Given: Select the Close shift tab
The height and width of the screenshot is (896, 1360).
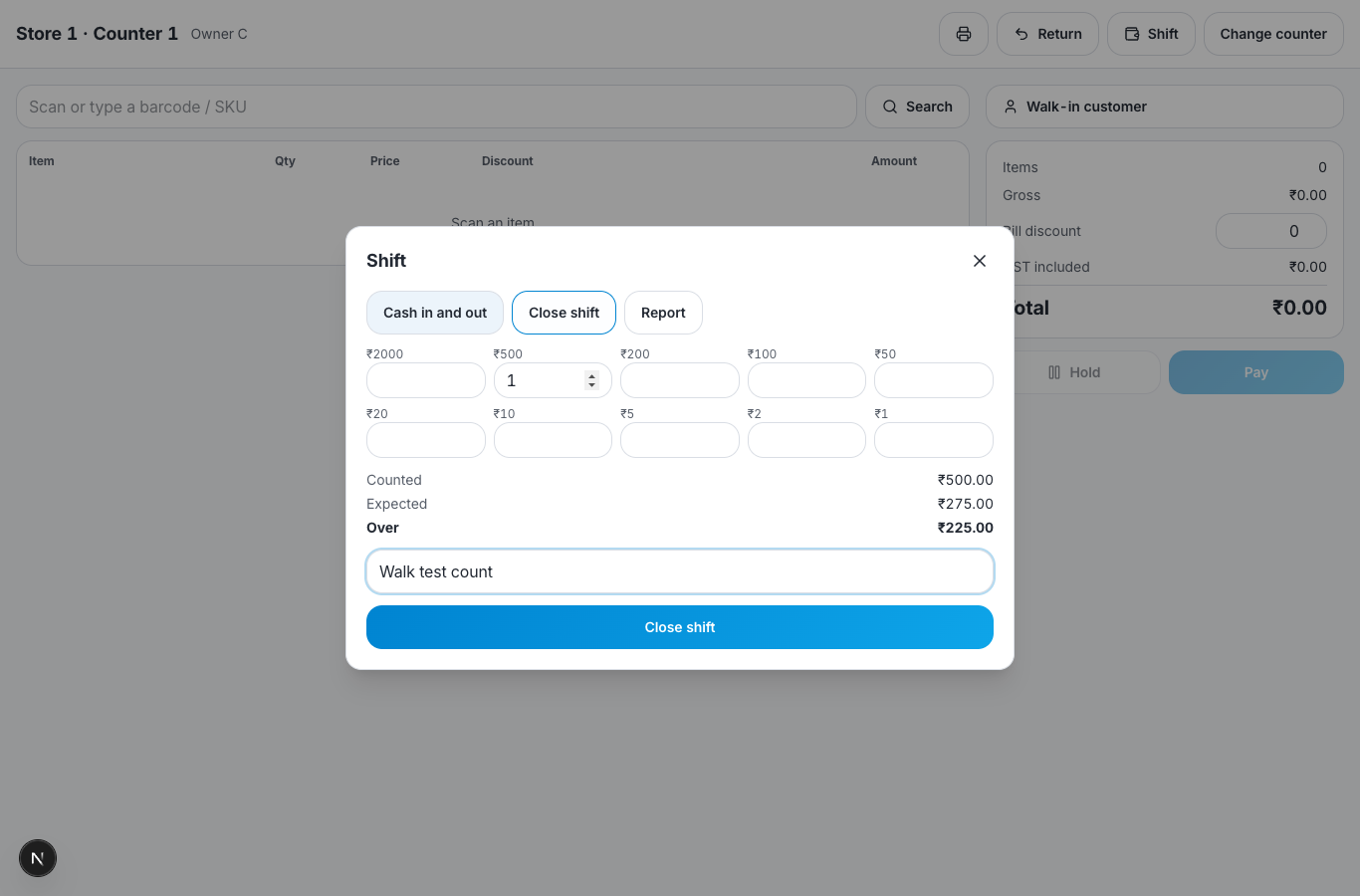Looking at the screenshot, I should click(564, 313).
